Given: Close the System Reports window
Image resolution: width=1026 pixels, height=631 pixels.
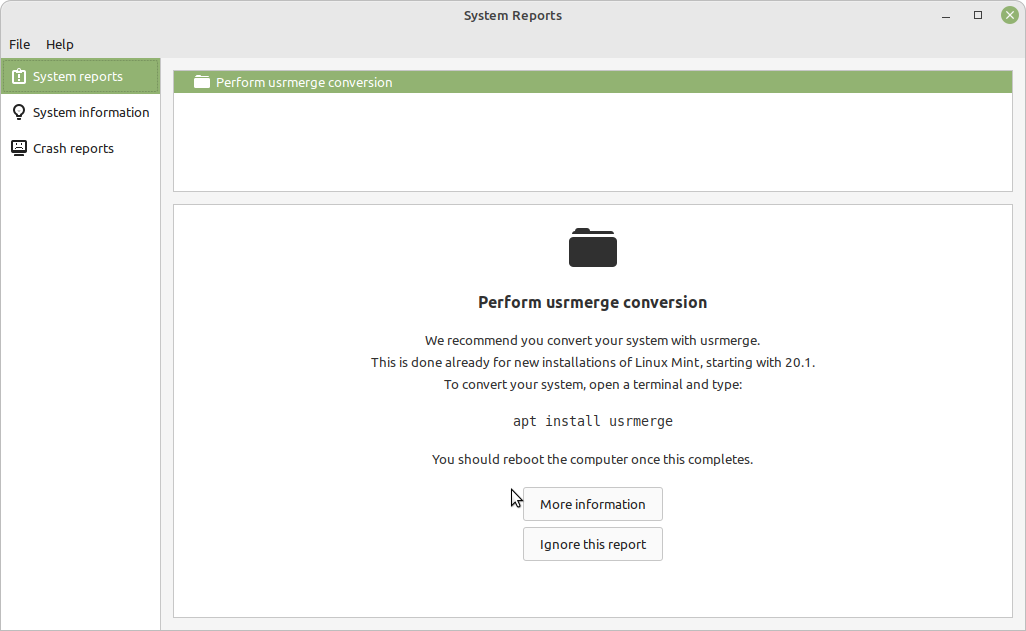Looking at the screenshot, I should [x=1010, y=15].
